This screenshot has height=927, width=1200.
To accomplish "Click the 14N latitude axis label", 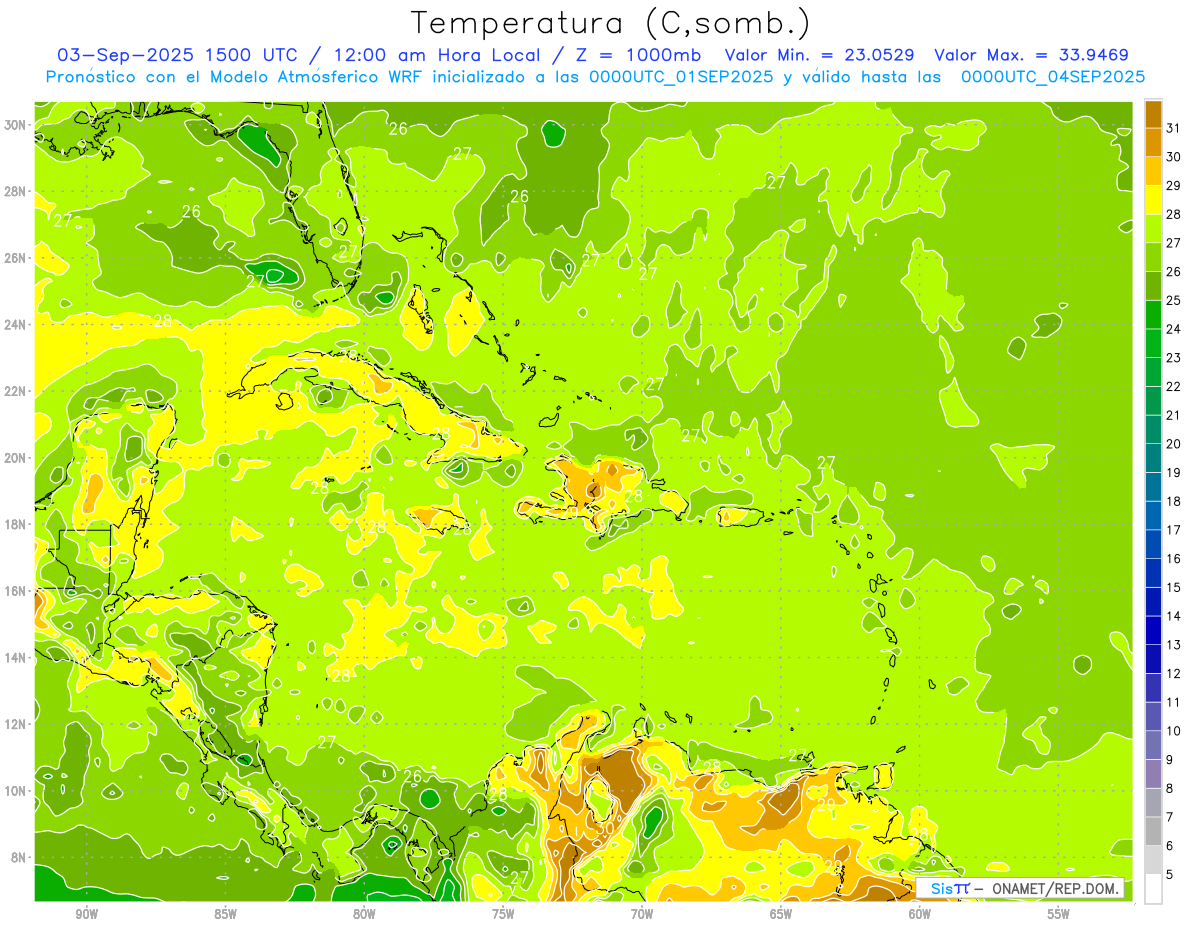I will (17, 657).
